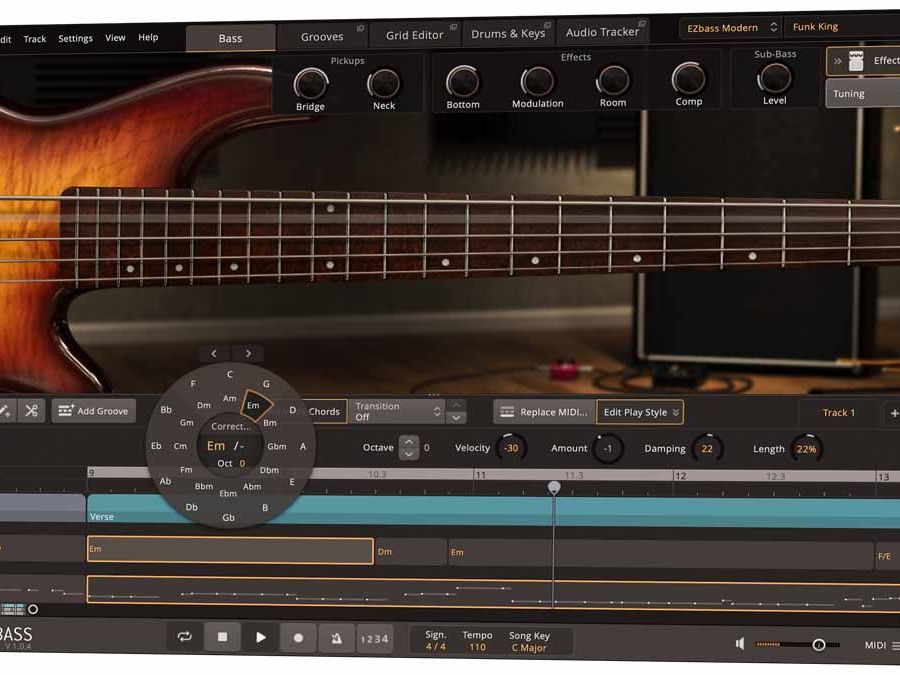The width and height of the screenshot is (900, 675).
Task: Open the Audio Tracker tab
Action: (602, 32)
